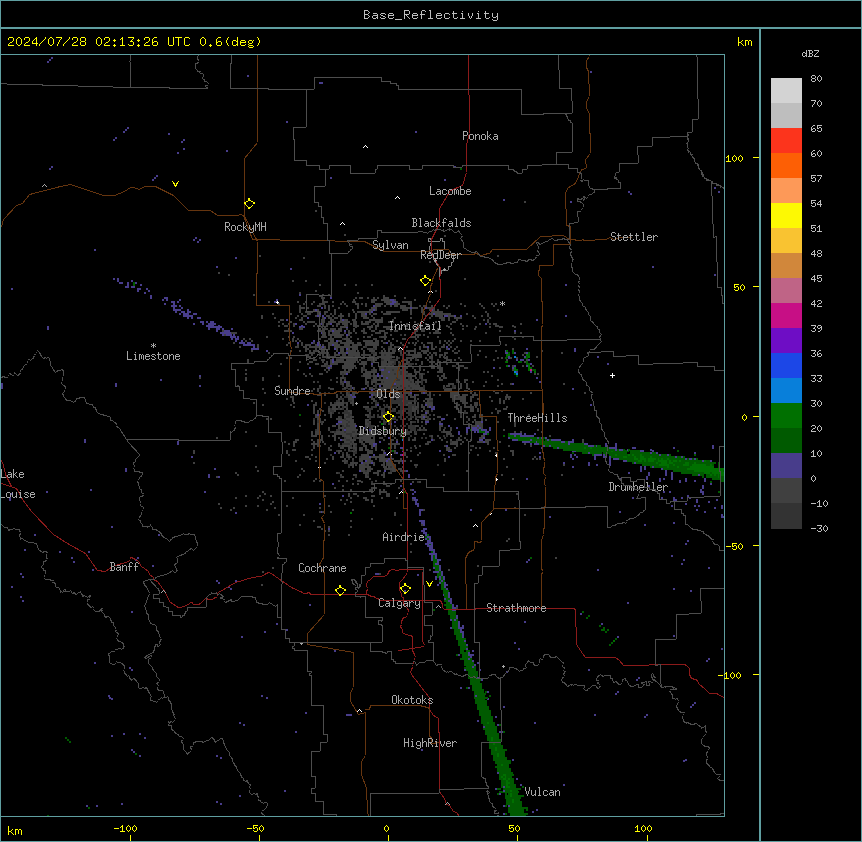862x842 pixels.
Task: Click the Limestone location label
Action: pyautogui.click(x=153, y=356)
